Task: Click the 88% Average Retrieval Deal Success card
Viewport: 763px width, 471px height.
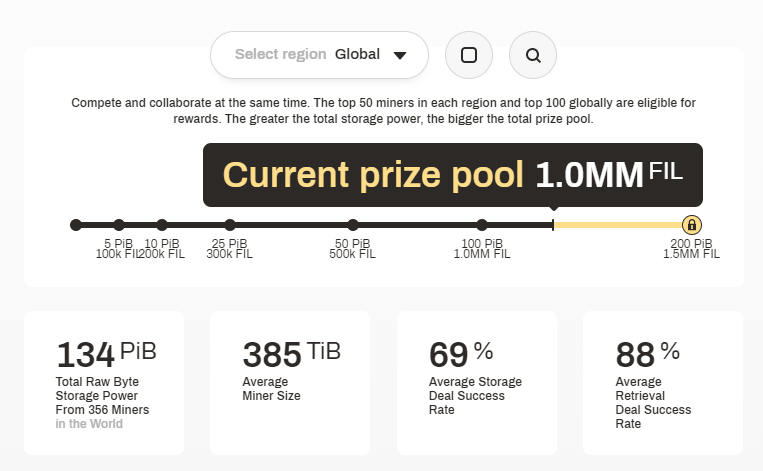Action: coord(663,383)
